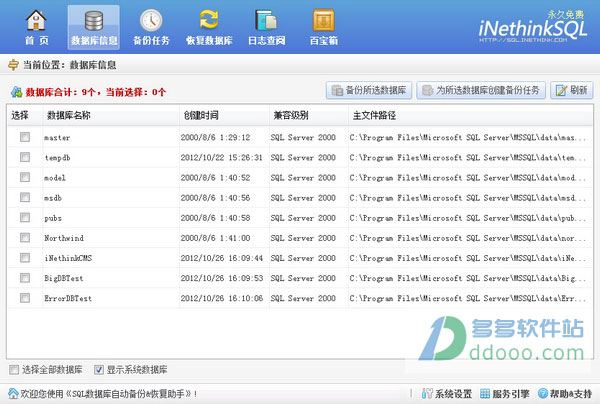Screen dimensions: 600x404
Task: Check the BigDBTest database checkbox
Action: pyautogui.click(x=25, y=277)
